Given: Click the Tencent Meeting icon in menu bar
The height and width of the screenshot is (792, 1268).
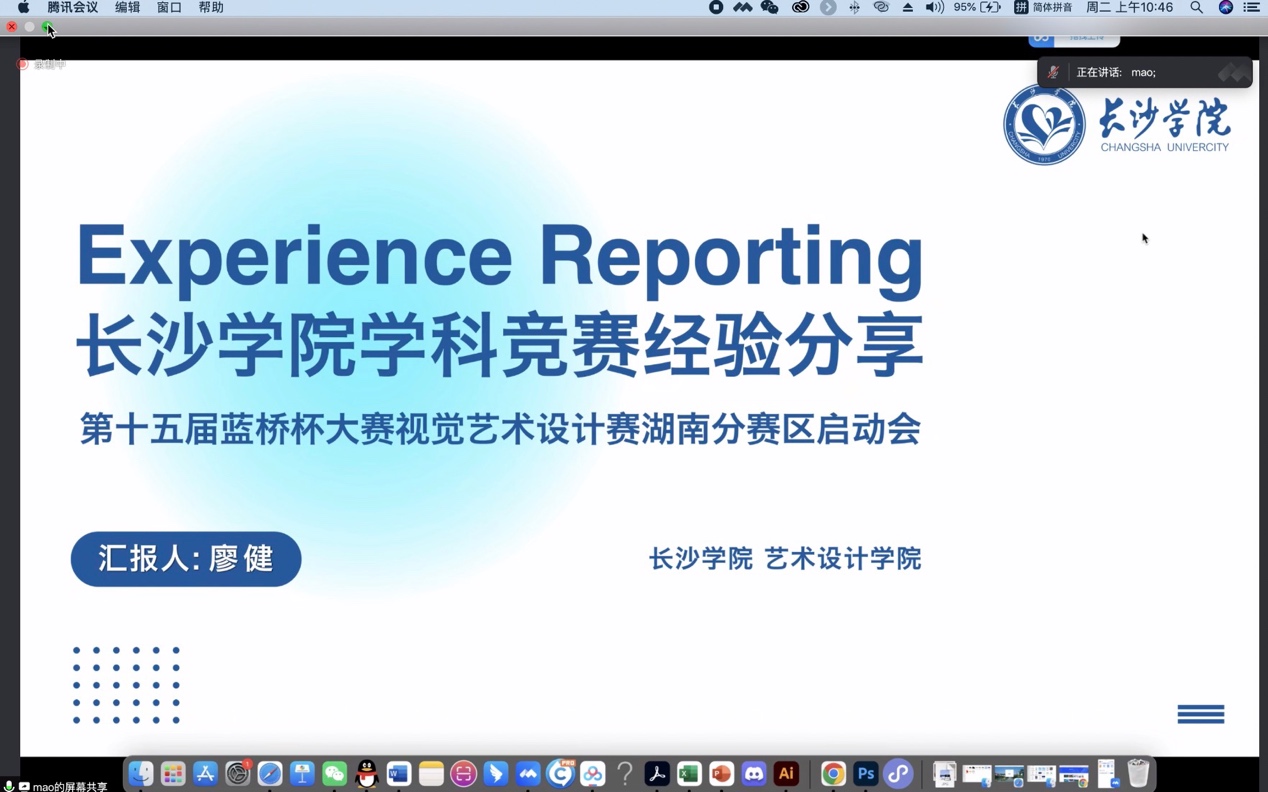Looking at the screenshot, I should click(x=742, y=7).
